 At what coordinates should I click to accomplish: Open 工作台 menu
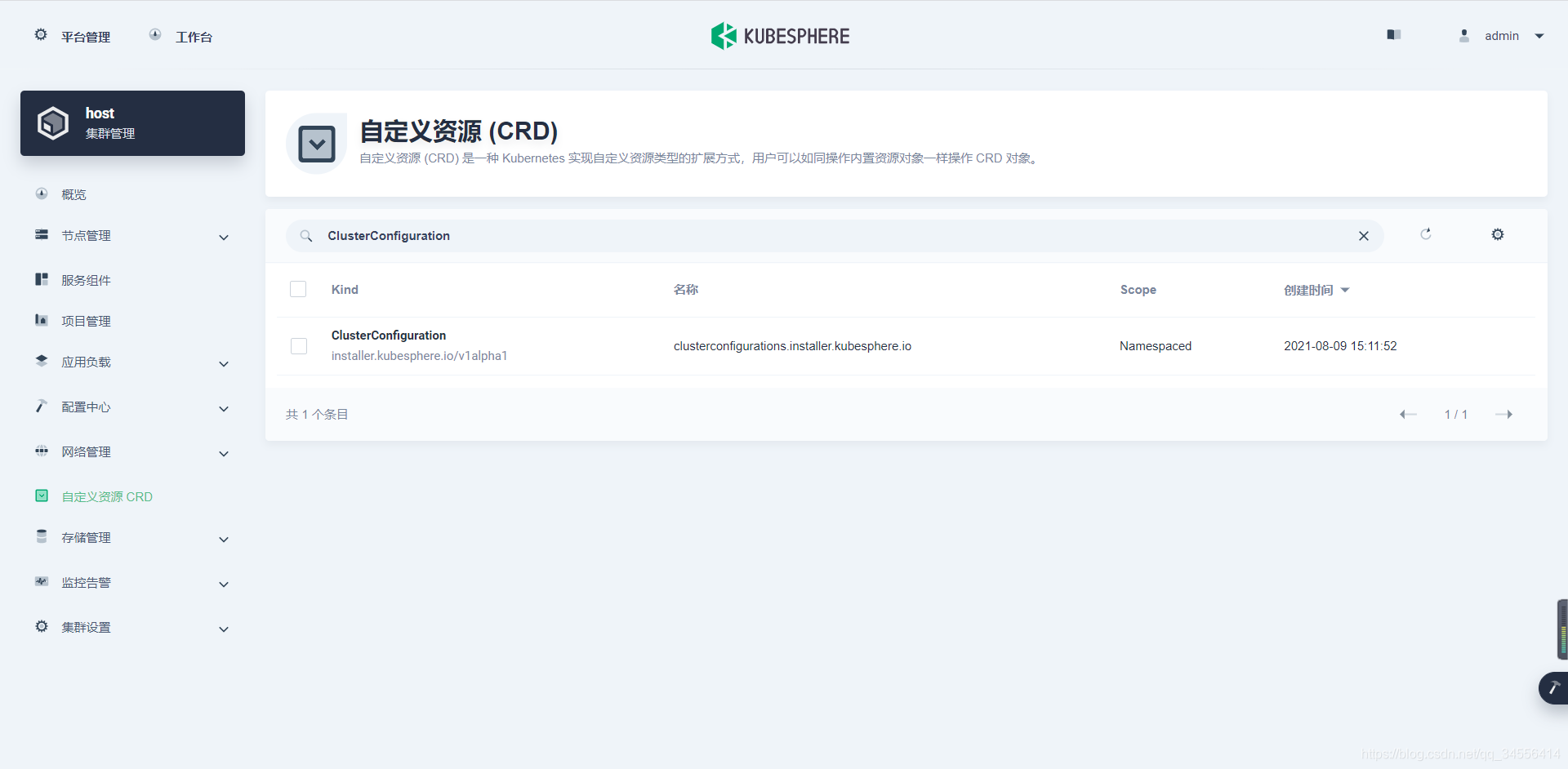tap(194, 37)
